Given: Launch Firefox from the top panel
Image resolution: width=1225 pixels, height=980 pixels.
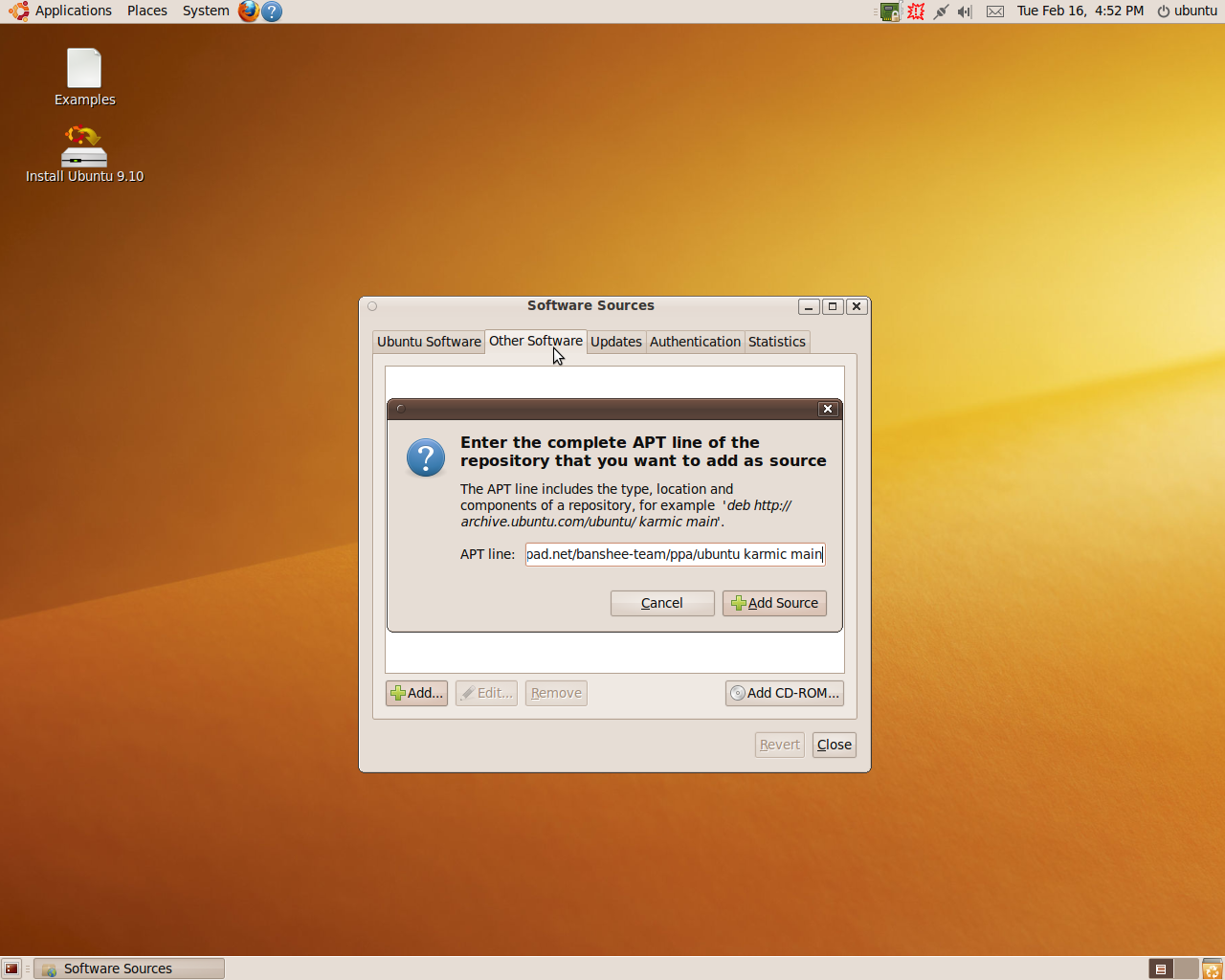Looking at the screenshot, I should pos(248,11).
